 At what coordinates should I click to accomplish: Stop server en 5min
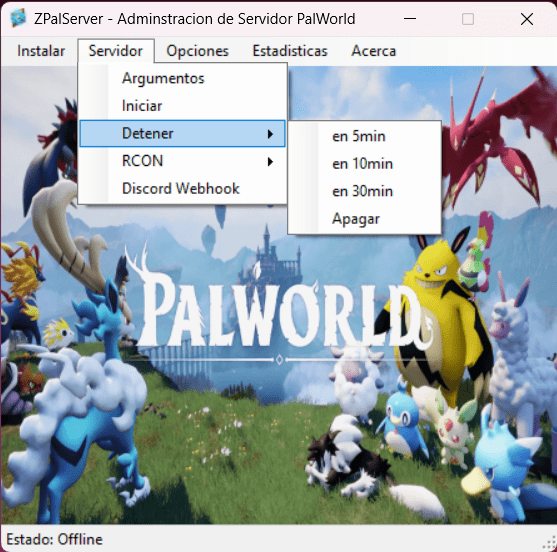[364, 136]
